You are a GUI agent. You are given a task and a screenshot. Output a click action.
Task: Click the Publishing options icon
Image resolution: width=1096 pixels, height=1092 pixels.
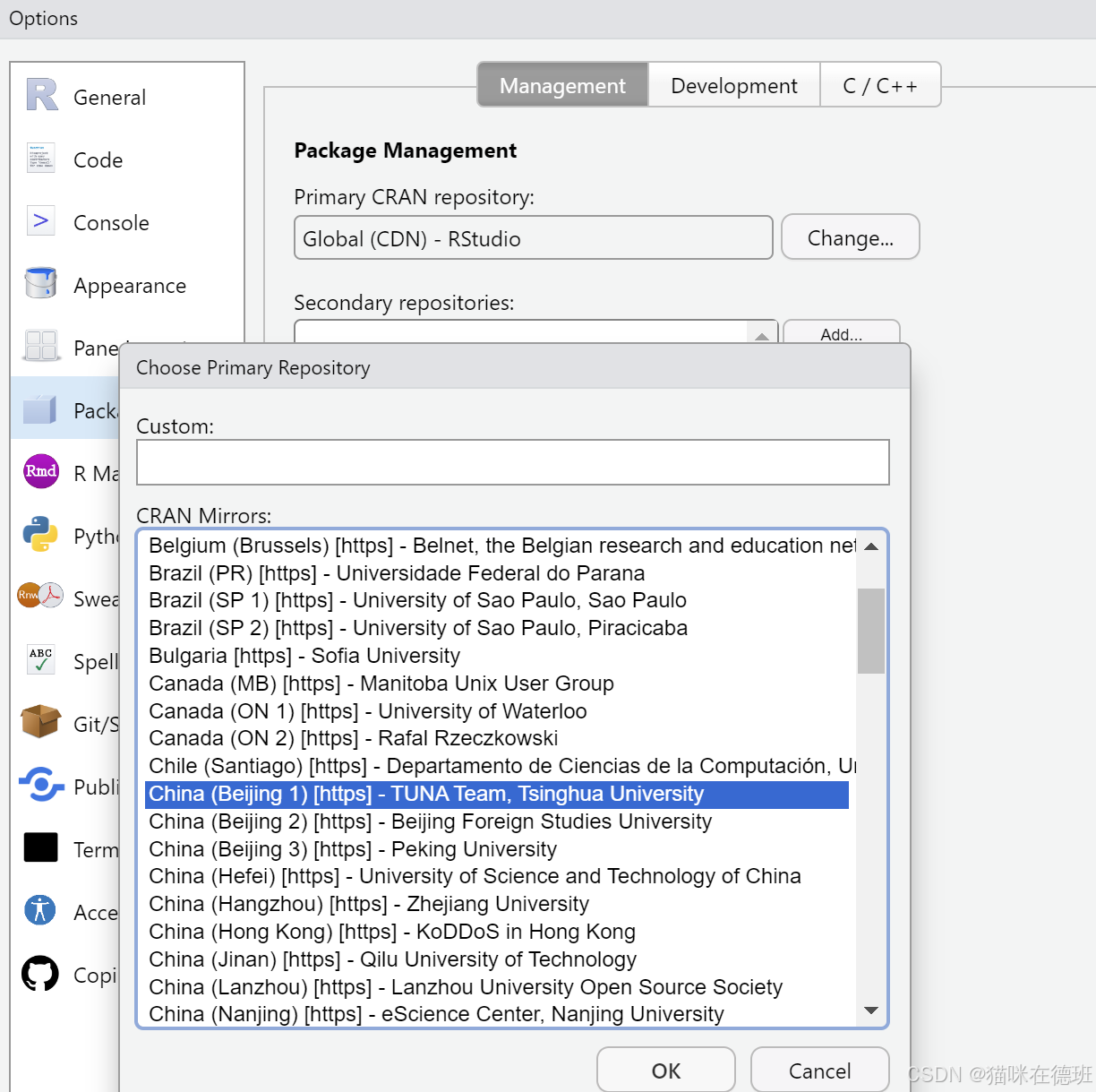pos(41,785)
